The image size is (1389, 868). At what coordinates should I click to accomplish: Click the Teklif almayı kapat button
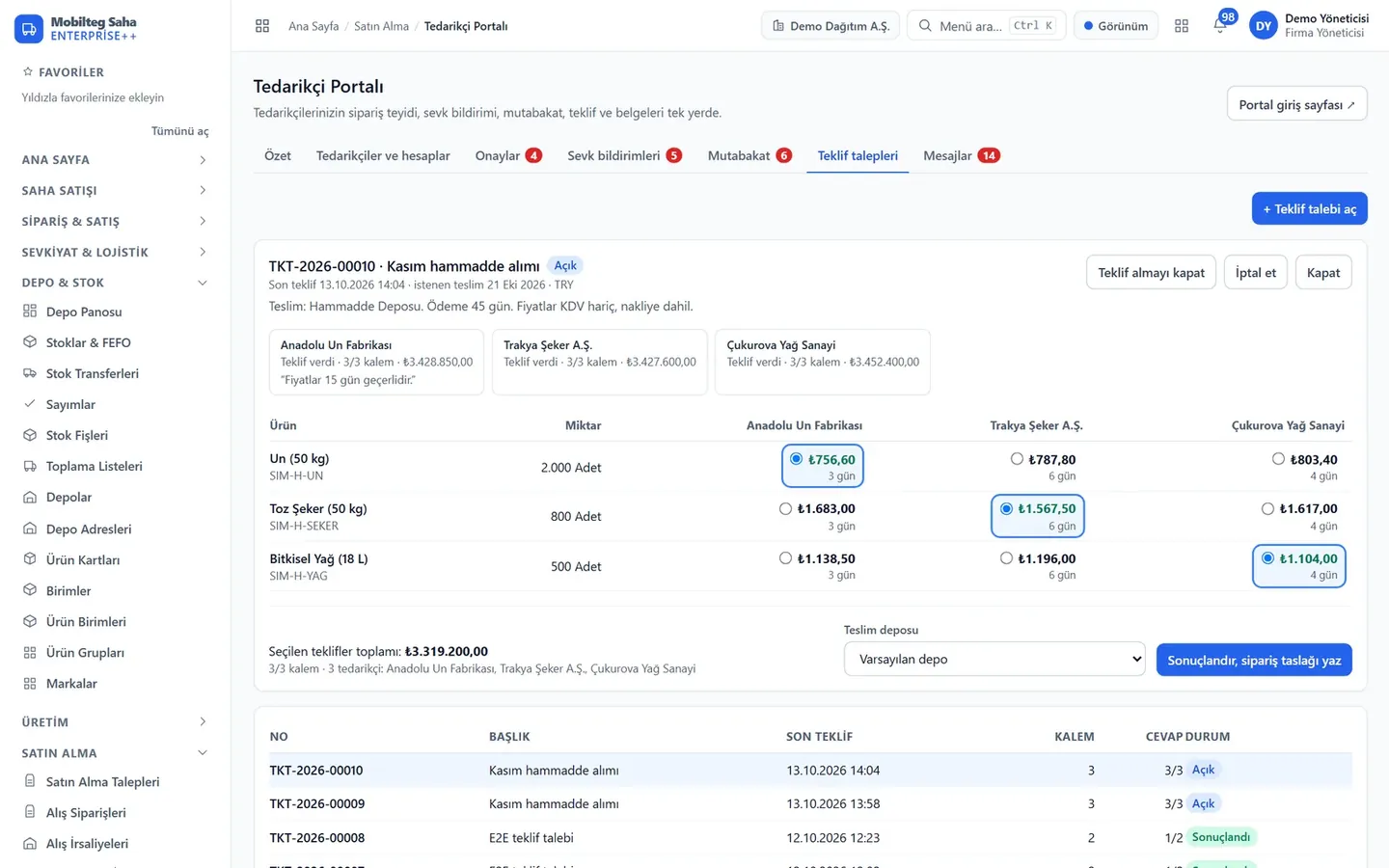(x=1151, y=272)
